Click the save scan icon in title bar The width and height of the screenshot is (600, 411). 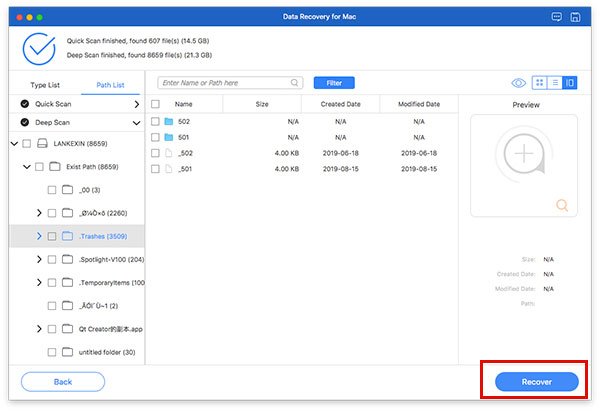pyautogui.click(x=575, y=17)
